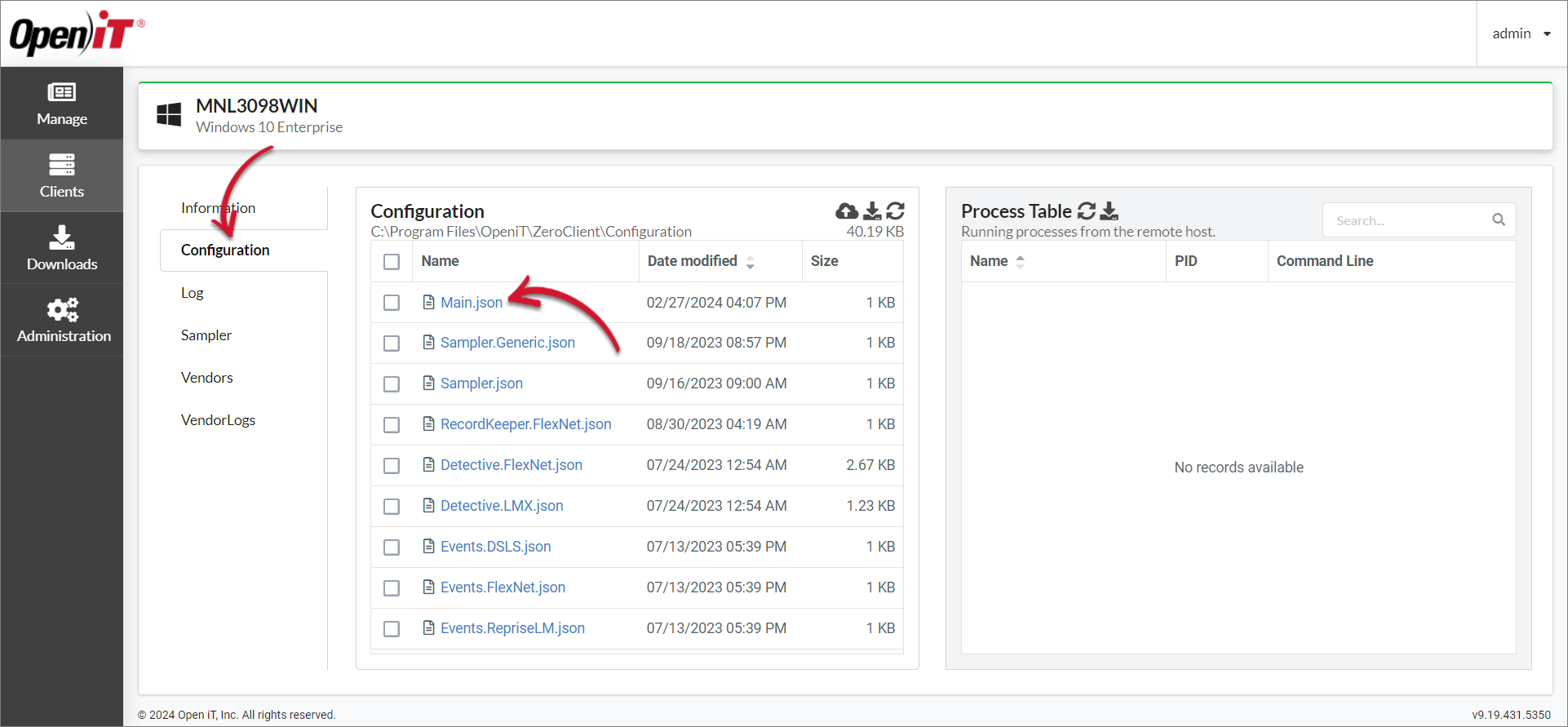Open the Events.DSLS.json link
The width and height of the screenshot is (1568, 727).
tap(496, 547)
